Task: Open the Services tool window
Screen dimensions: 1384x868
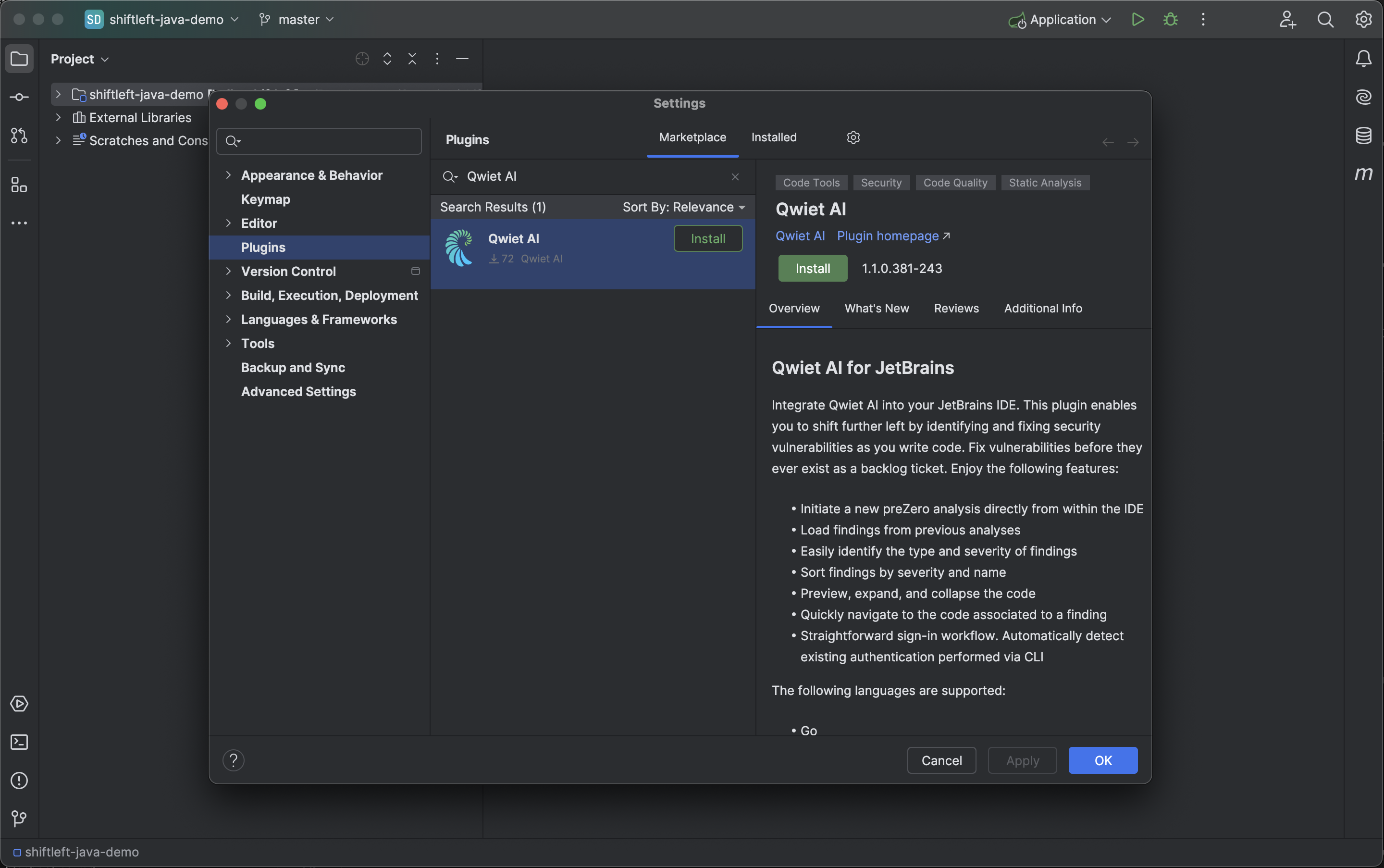Action: [x=19, y=703]
